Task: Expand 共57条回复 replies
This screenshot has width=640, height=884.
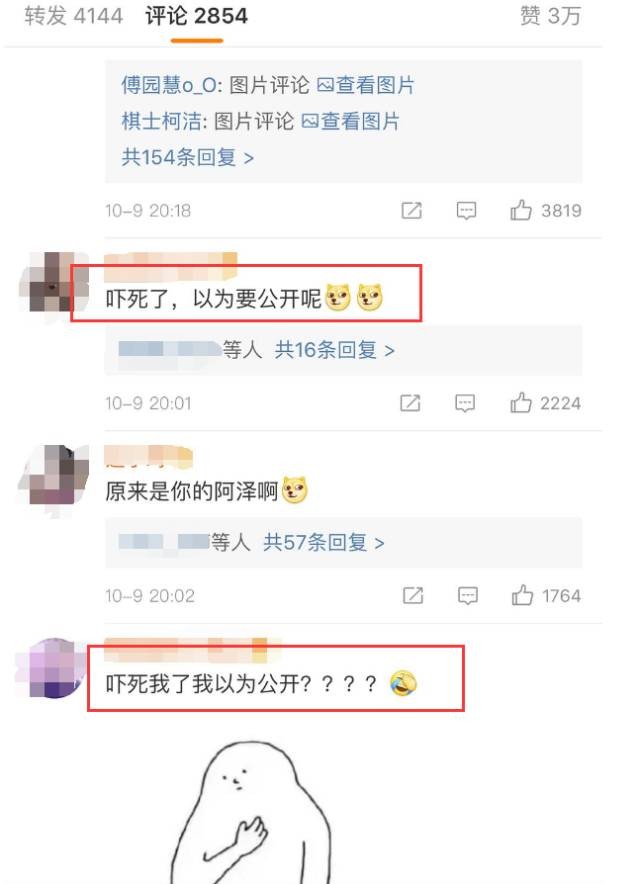Action: coord(324,543)
